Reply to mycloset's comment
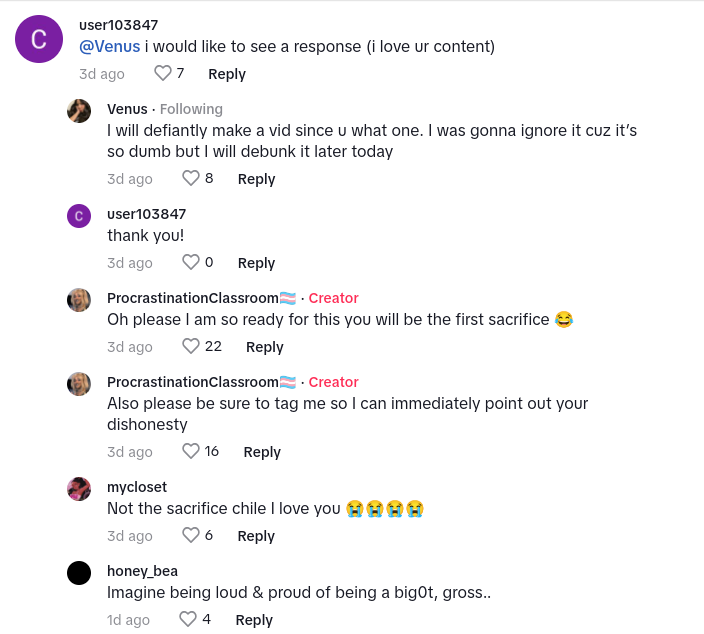The height and width of the screenshot is (634, 704). coord(256,536)
